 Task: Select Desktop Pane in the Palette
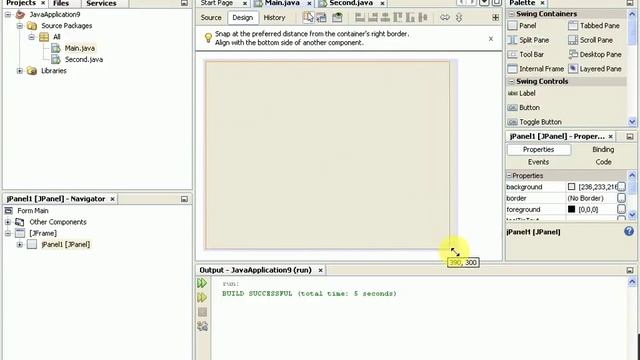point(595,54)
